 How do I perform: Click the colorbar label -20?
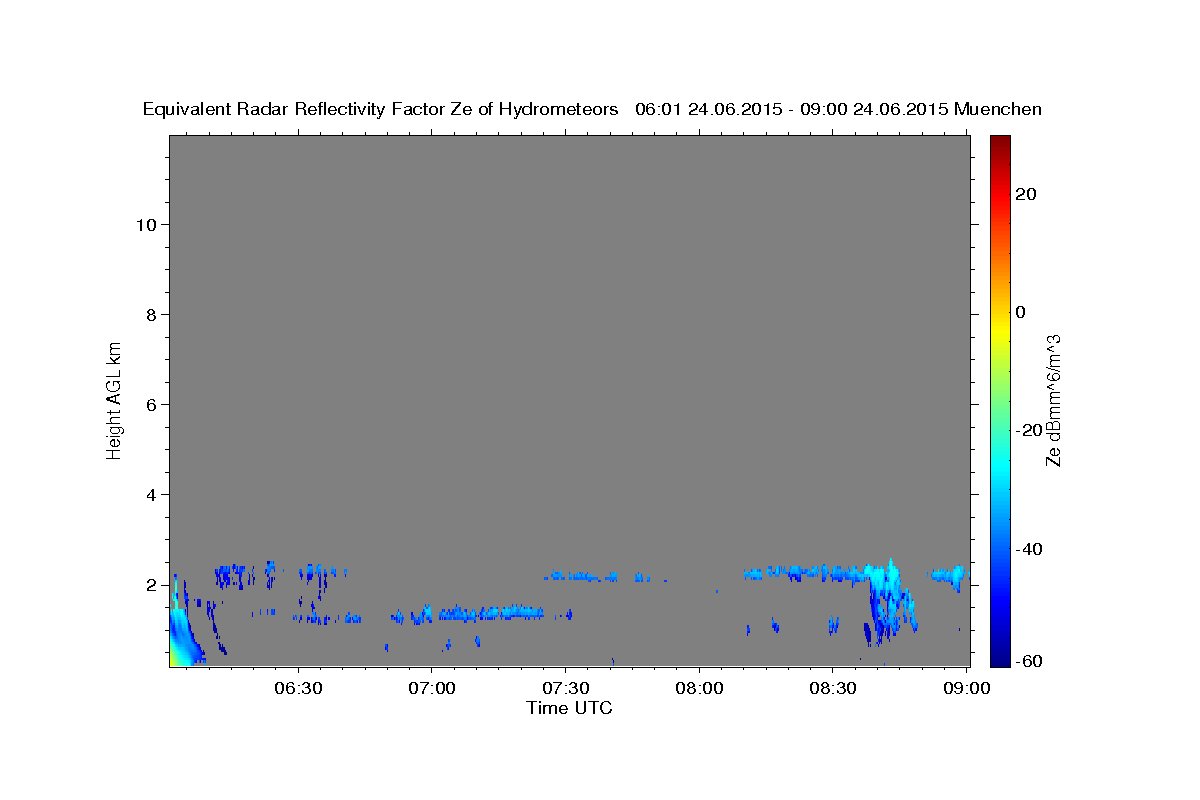[x=1029, y=430]
